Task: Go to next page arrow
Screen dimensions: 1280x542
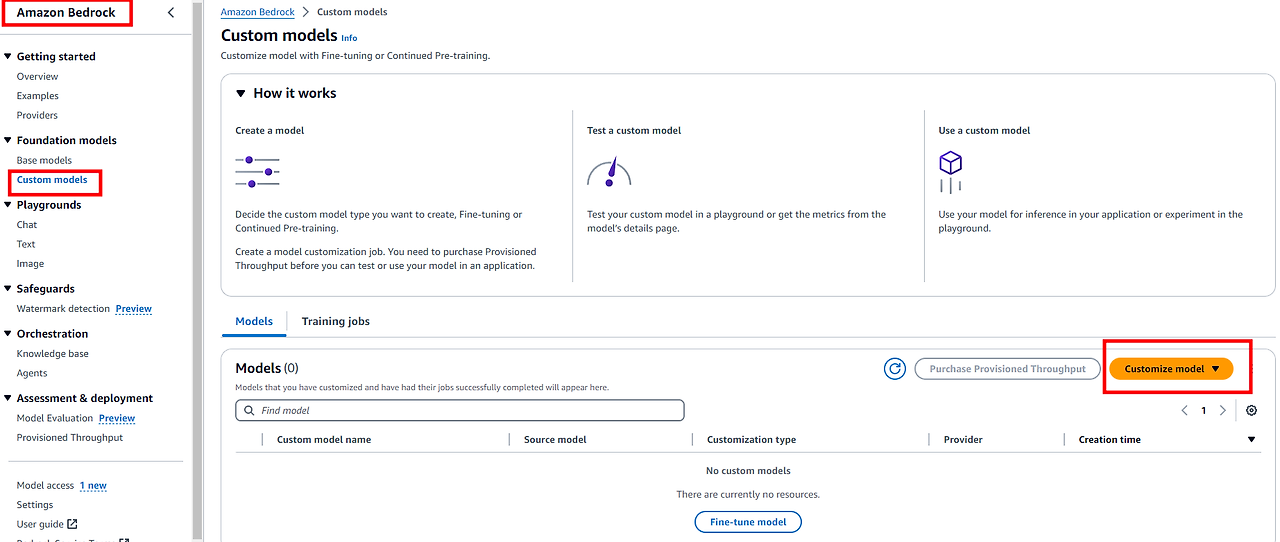Action: pyautogui.click(x=1222, y=411)
